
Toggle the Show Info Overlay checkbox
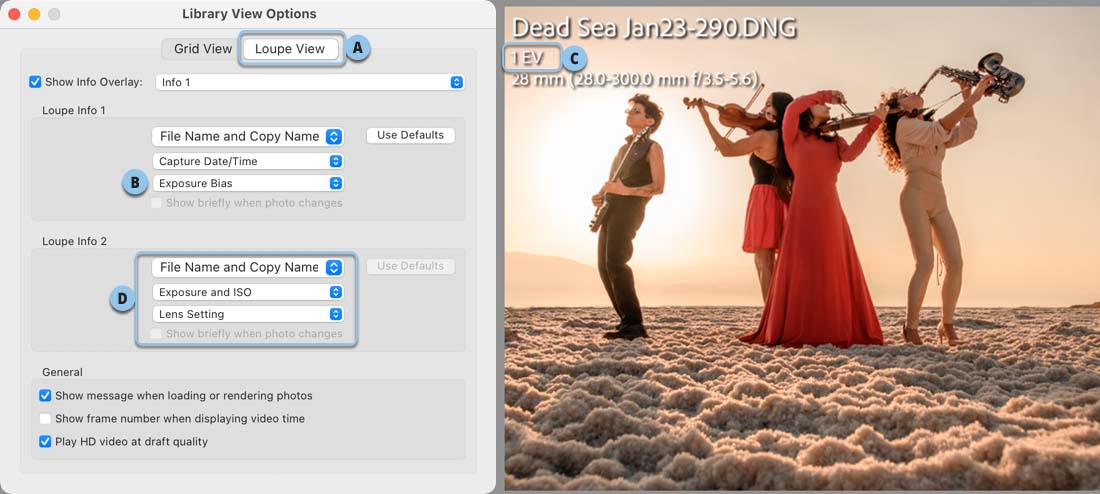(x=35, y=82)
